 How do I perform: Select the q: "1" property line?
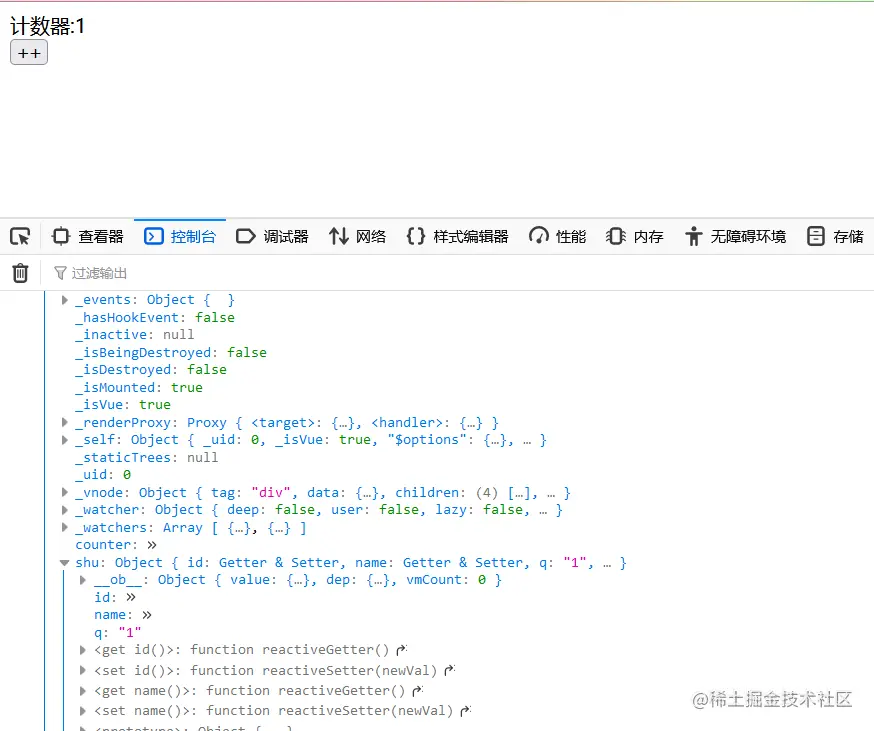point(118,633)
